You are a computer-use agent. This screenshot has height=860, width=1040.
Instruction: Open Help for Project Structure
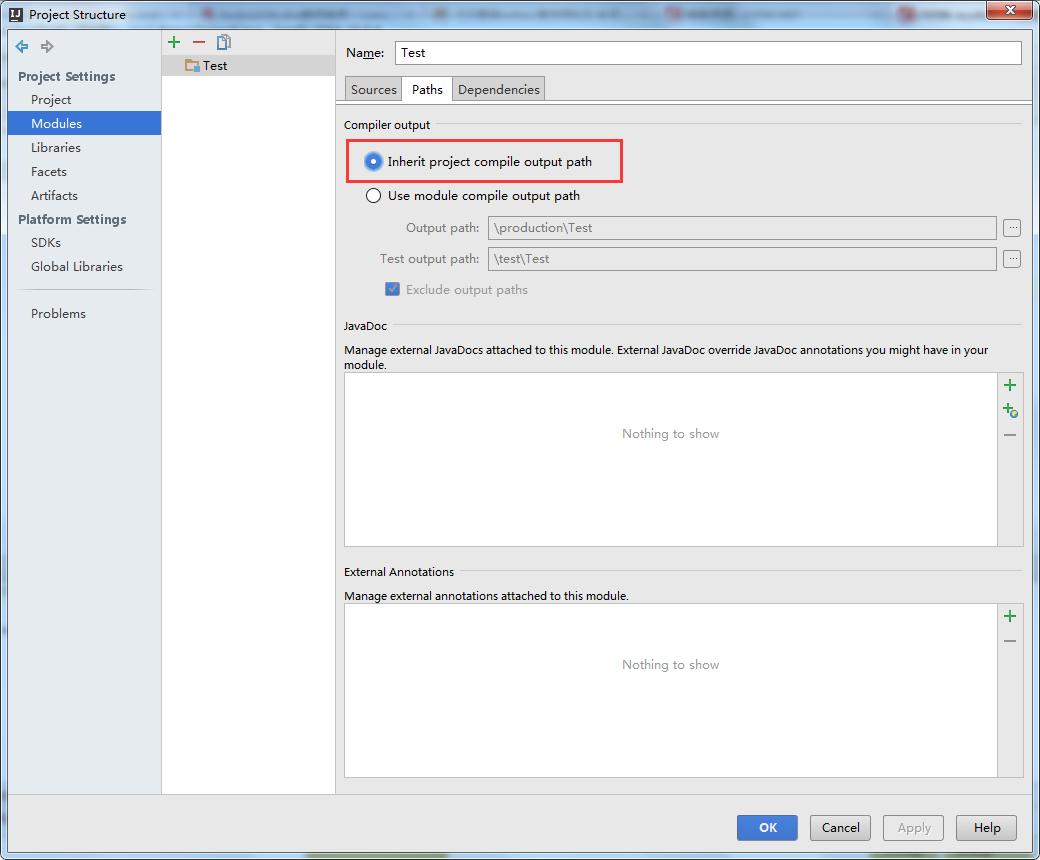click(986, 827)
